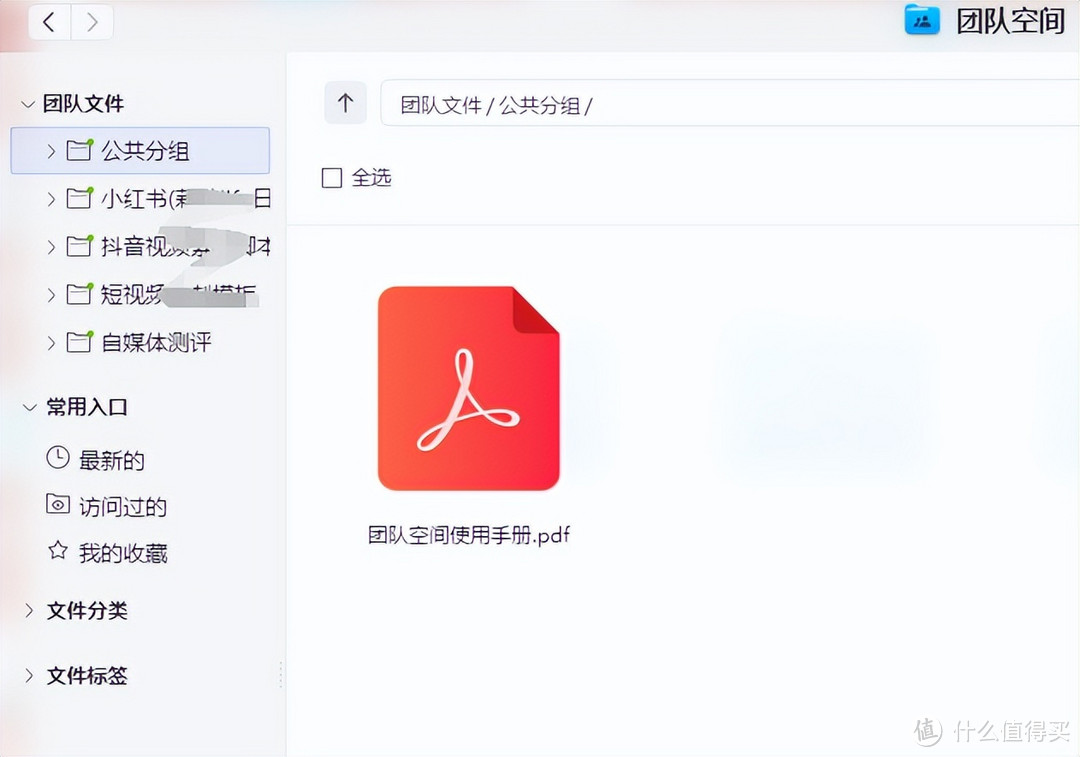Expand the 文件分类 section
This screenshot has height=757, width=1080.
pos(28,611)
